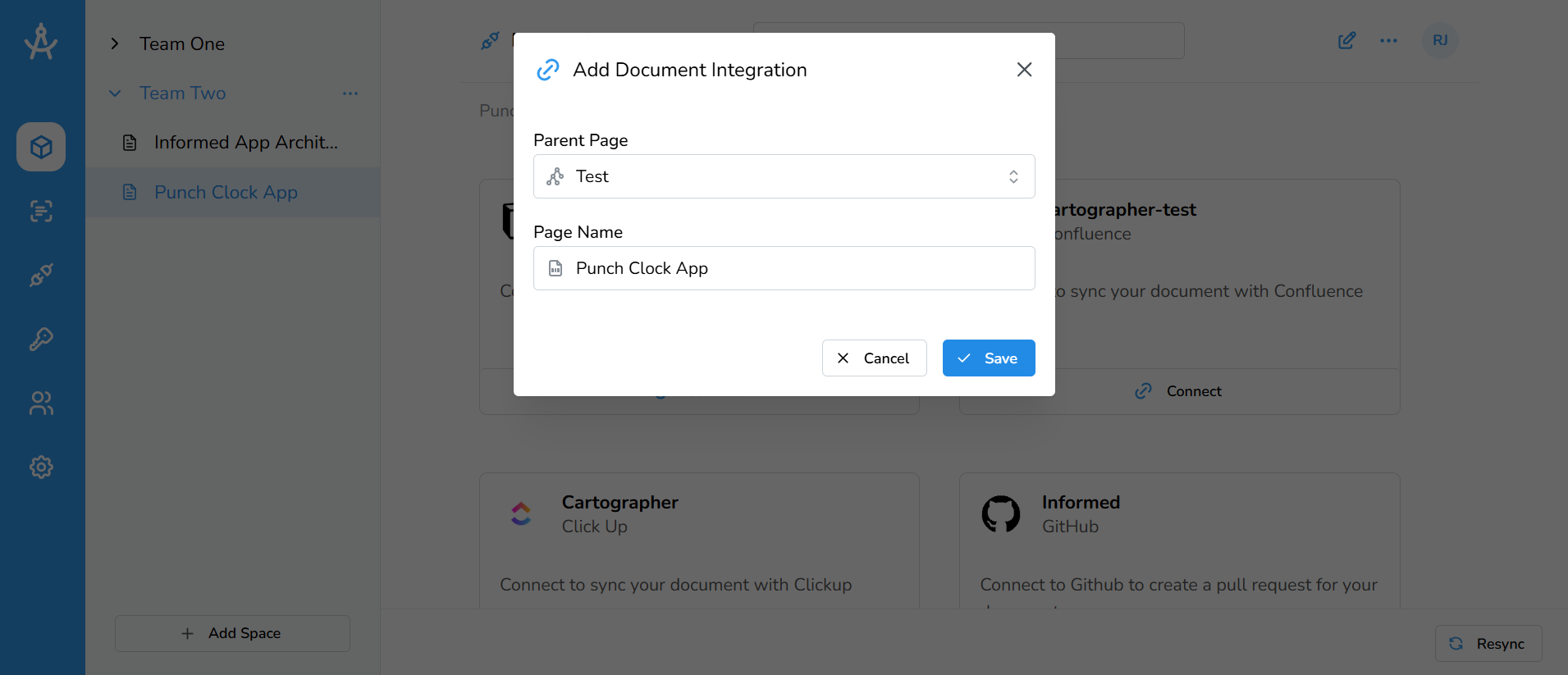Click the Cancel button

[x=875, y=358]
